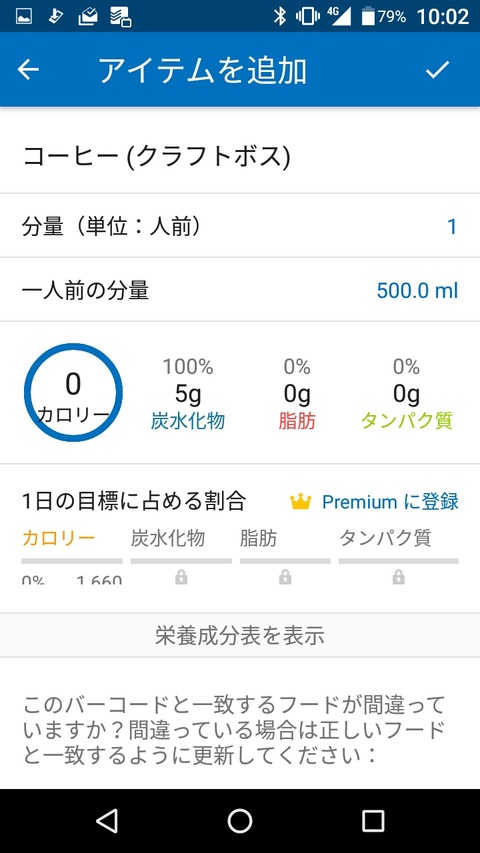Tap the Bluetooth status bar icon
This screenshot has width=480, height=853.
(x=280, y=16)
